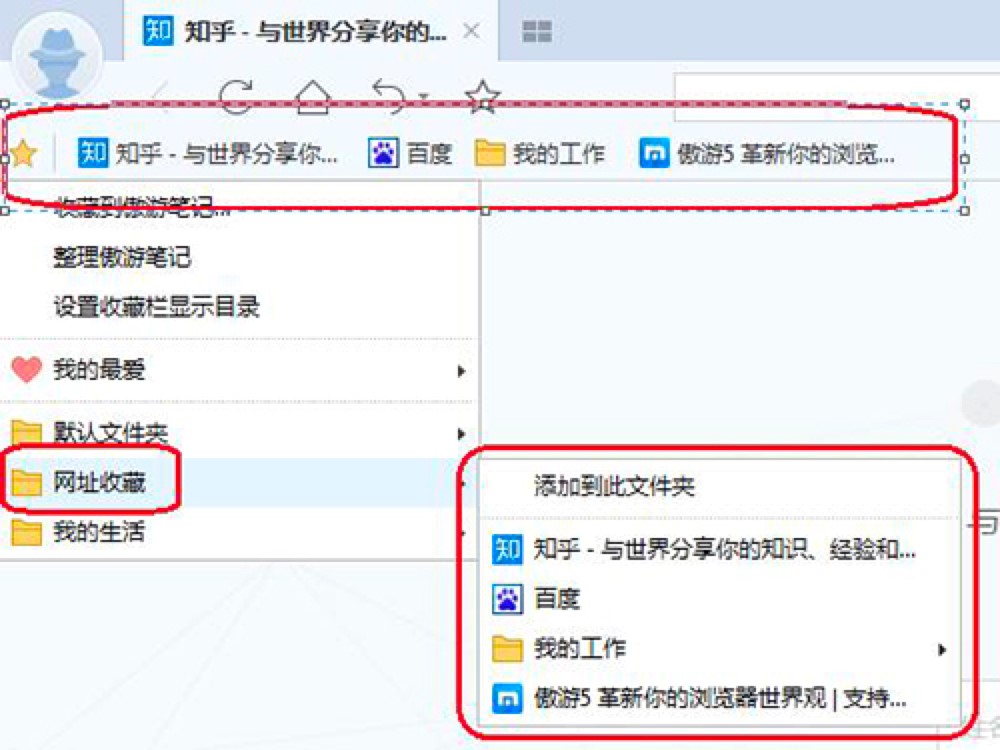Image resolution: width=1000 pixels, height=750 pixels.
Task: Click the star favorite icon in toolbar
Action: pos(482,97)
